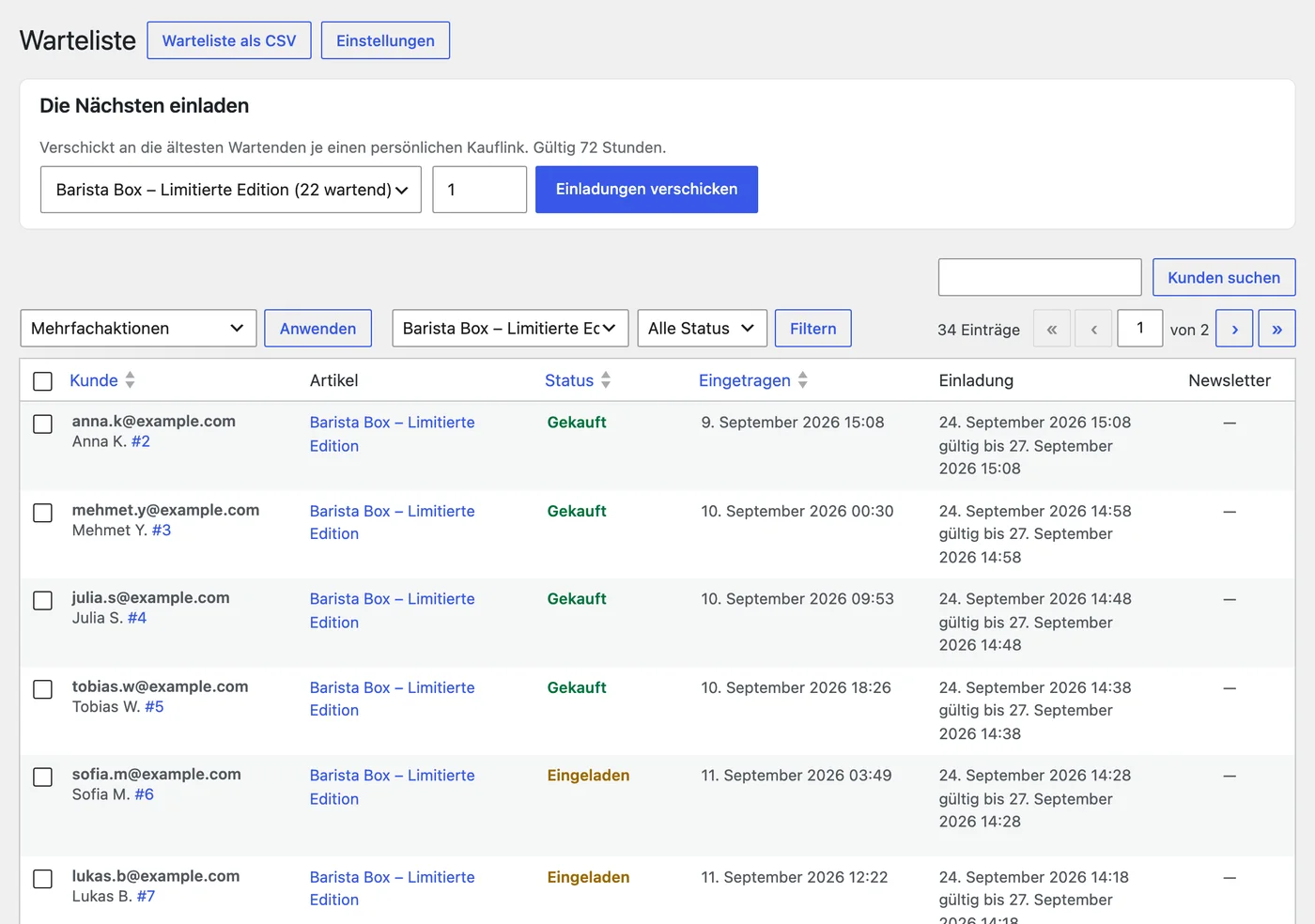Click Eingeladen status in lukas.b row
This screenshot has height=924, width=1315.
click(x=588, y=877)
